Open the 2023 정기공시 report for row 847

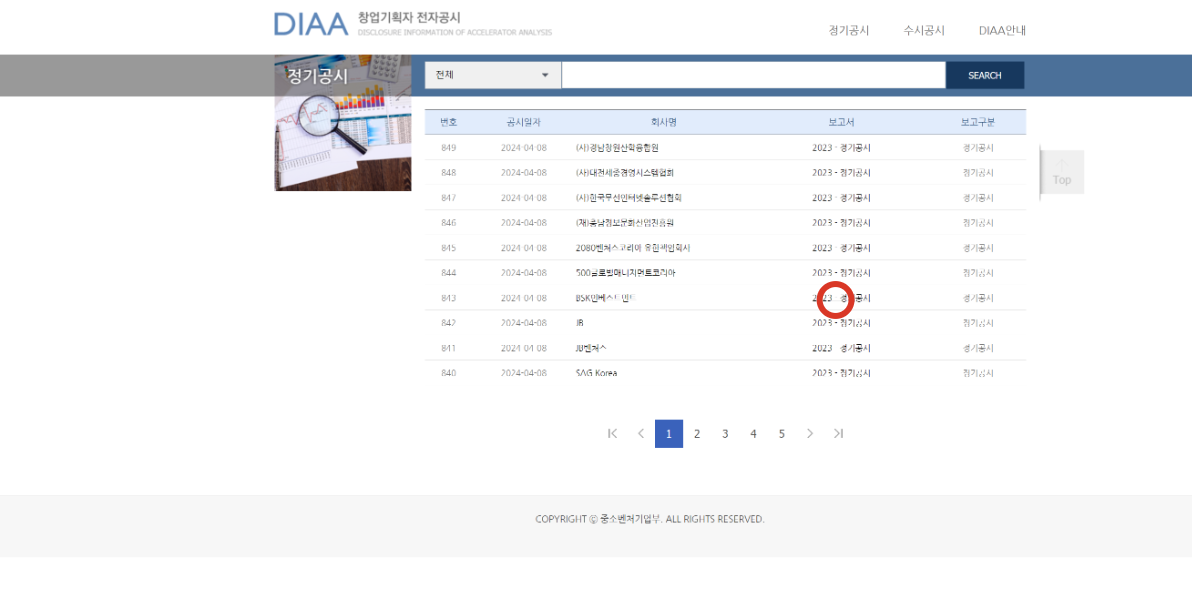click(841, 198)
